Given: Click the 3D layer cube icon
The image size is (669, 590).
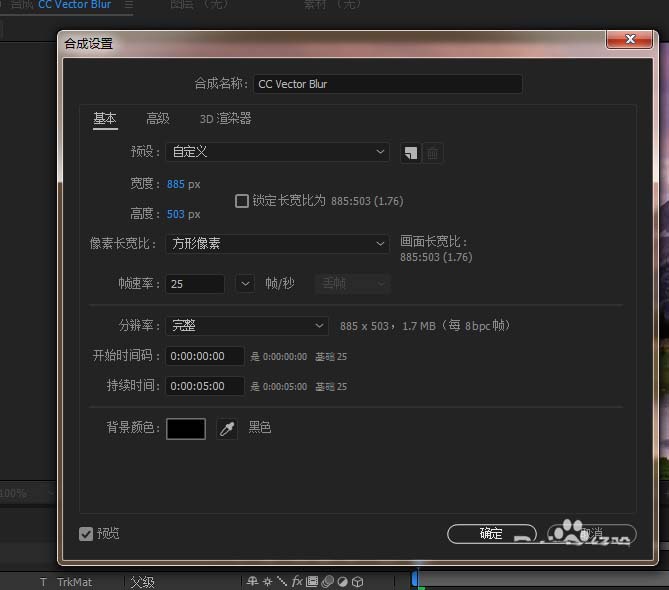Looking at the screenshot, I should point(358,581).
